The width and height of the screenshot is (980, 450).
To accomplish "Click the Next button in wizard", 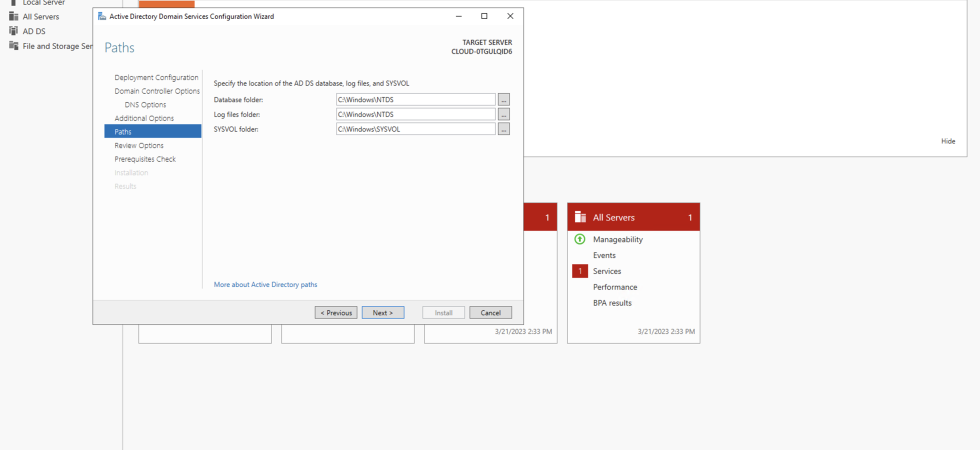I will (x=383, y=312).
